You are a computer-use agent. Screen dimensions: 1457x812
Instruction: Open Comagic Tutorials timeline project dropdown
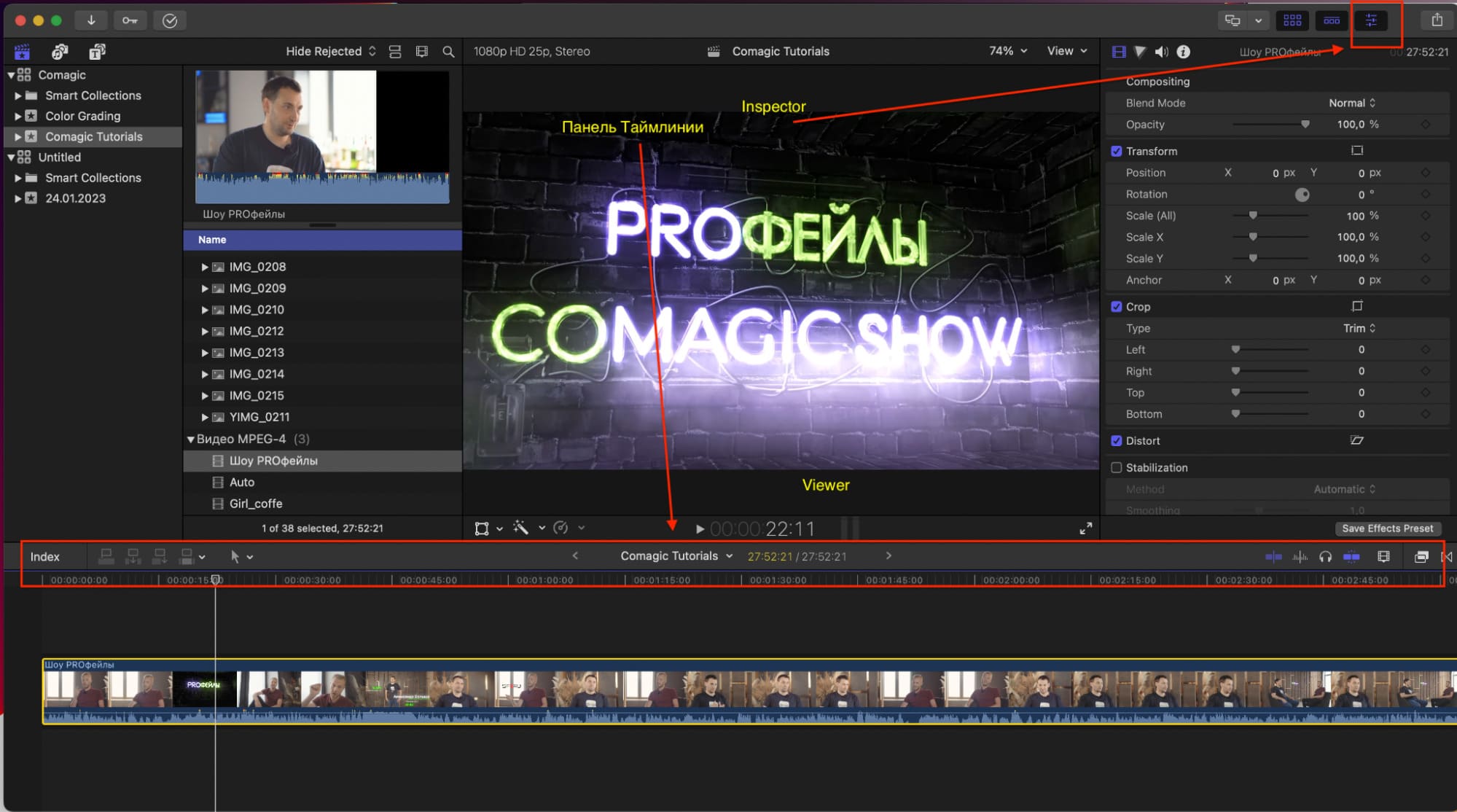pyautogui.click(x=676, y=555)
